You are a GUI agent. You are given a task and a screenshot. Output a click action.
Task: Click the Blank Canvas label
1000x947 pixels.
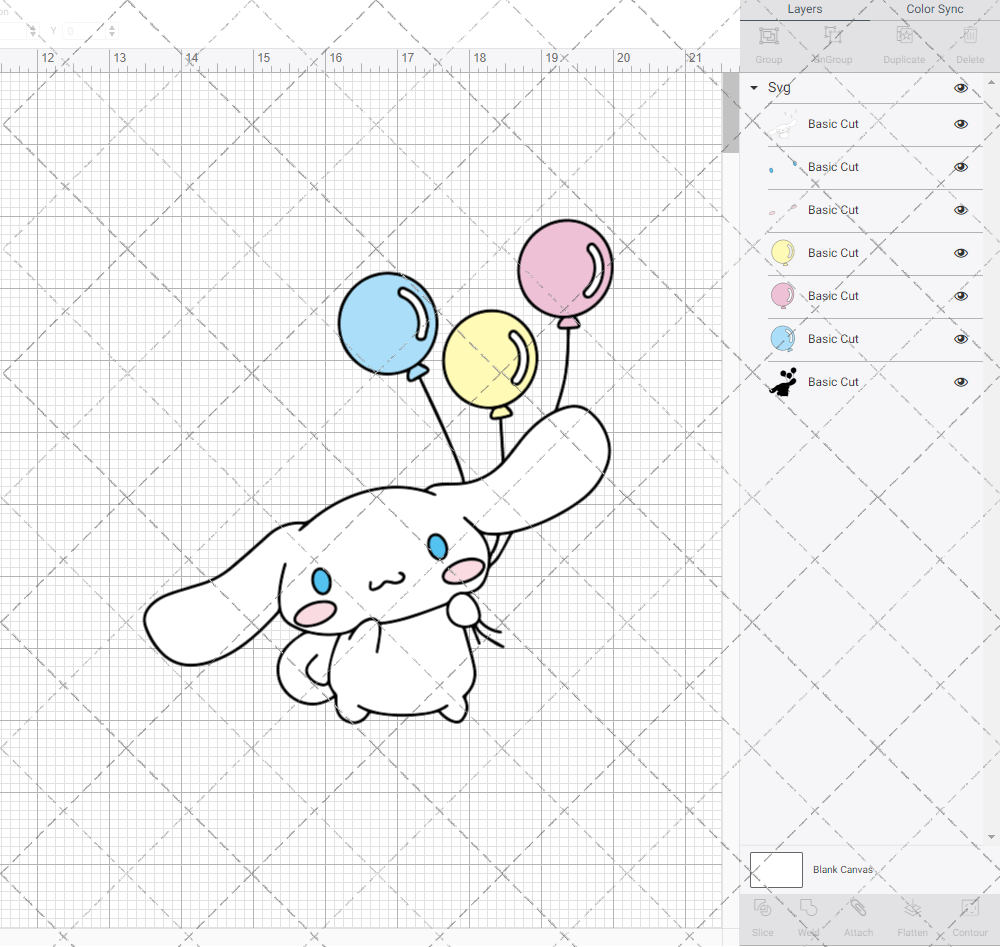(x=842, y=870)
